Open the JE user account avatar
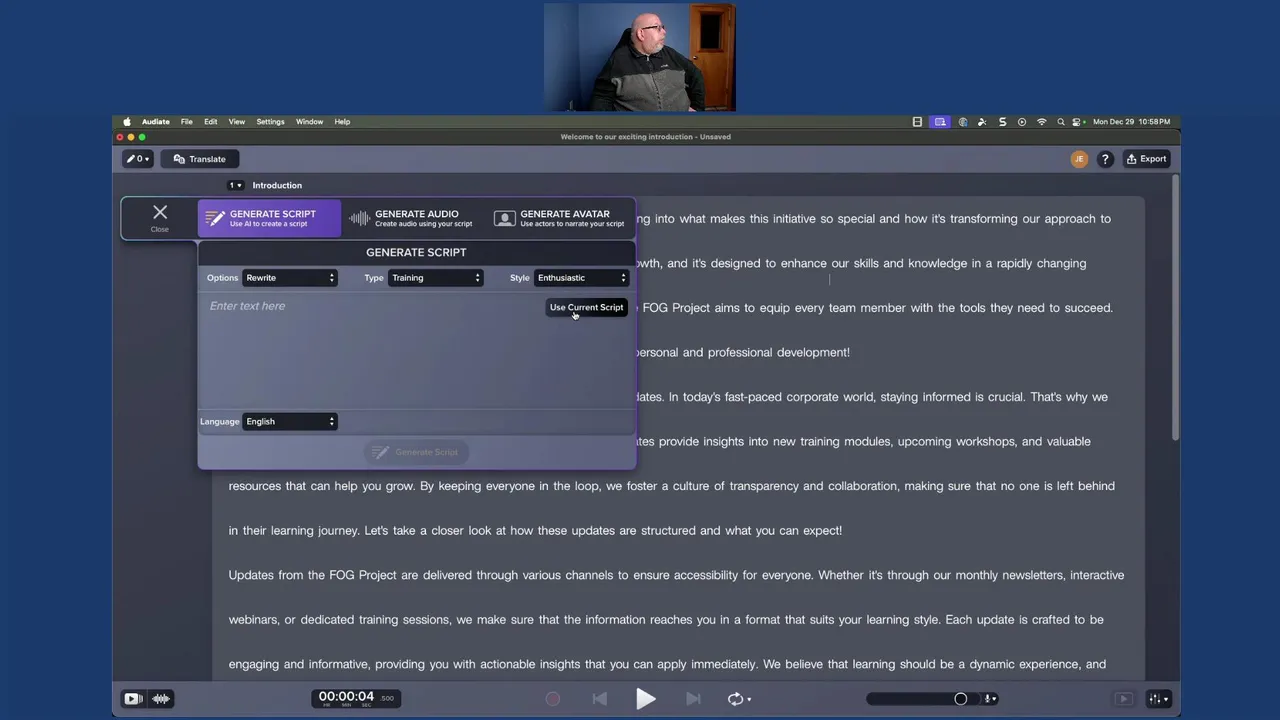 [x=1079, y=159]
